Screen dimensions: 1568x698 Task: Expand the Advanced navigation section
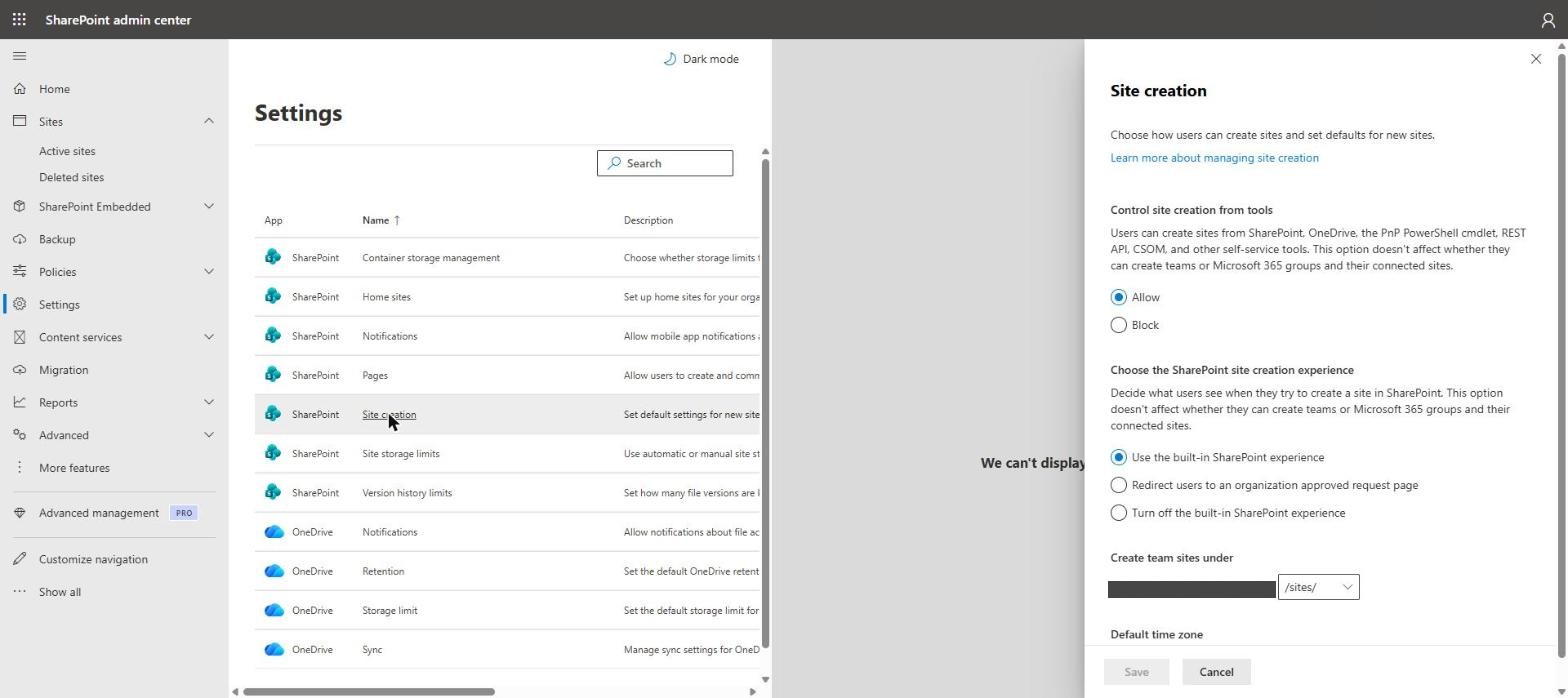click(208, 435)
